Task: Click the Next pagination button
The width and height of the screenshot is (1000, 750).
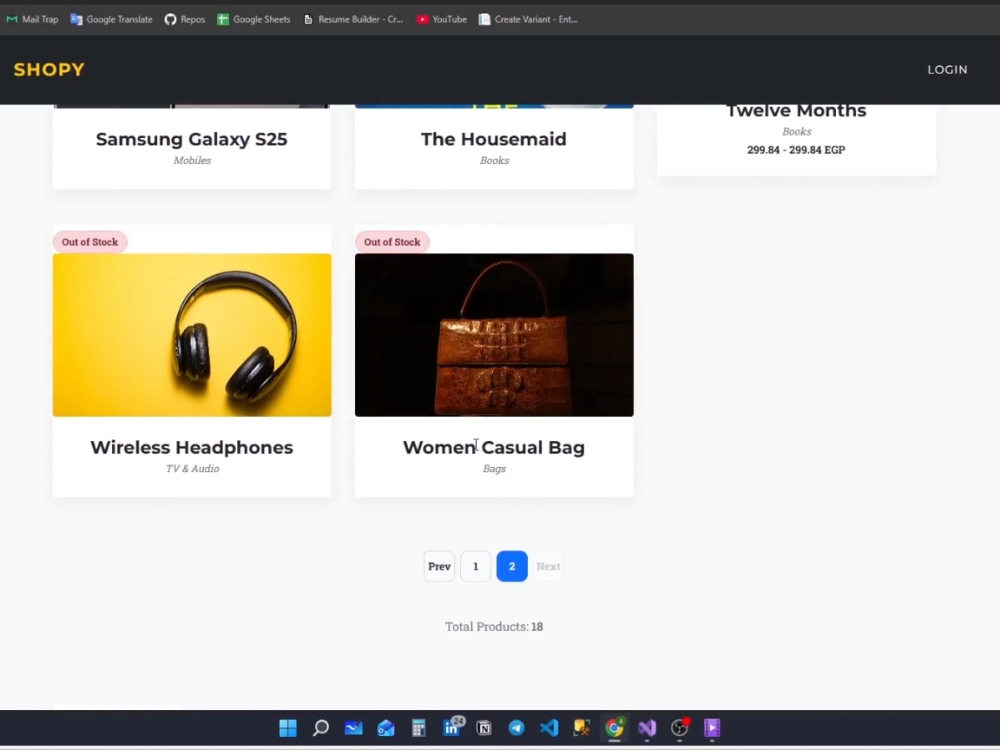Action: click(548, 566)
